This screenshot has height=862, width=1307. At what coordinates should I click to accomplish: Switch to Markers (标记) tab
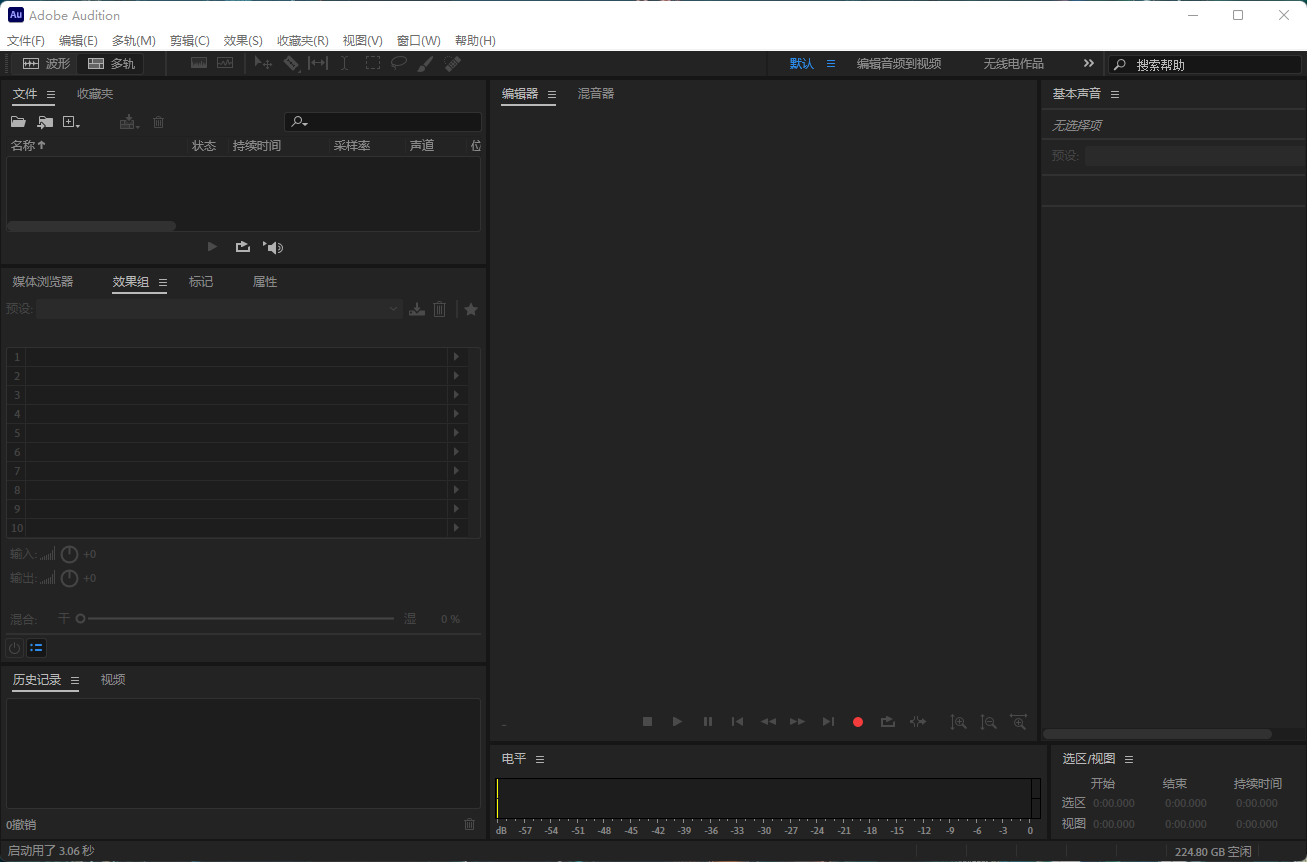coord(201,282)
